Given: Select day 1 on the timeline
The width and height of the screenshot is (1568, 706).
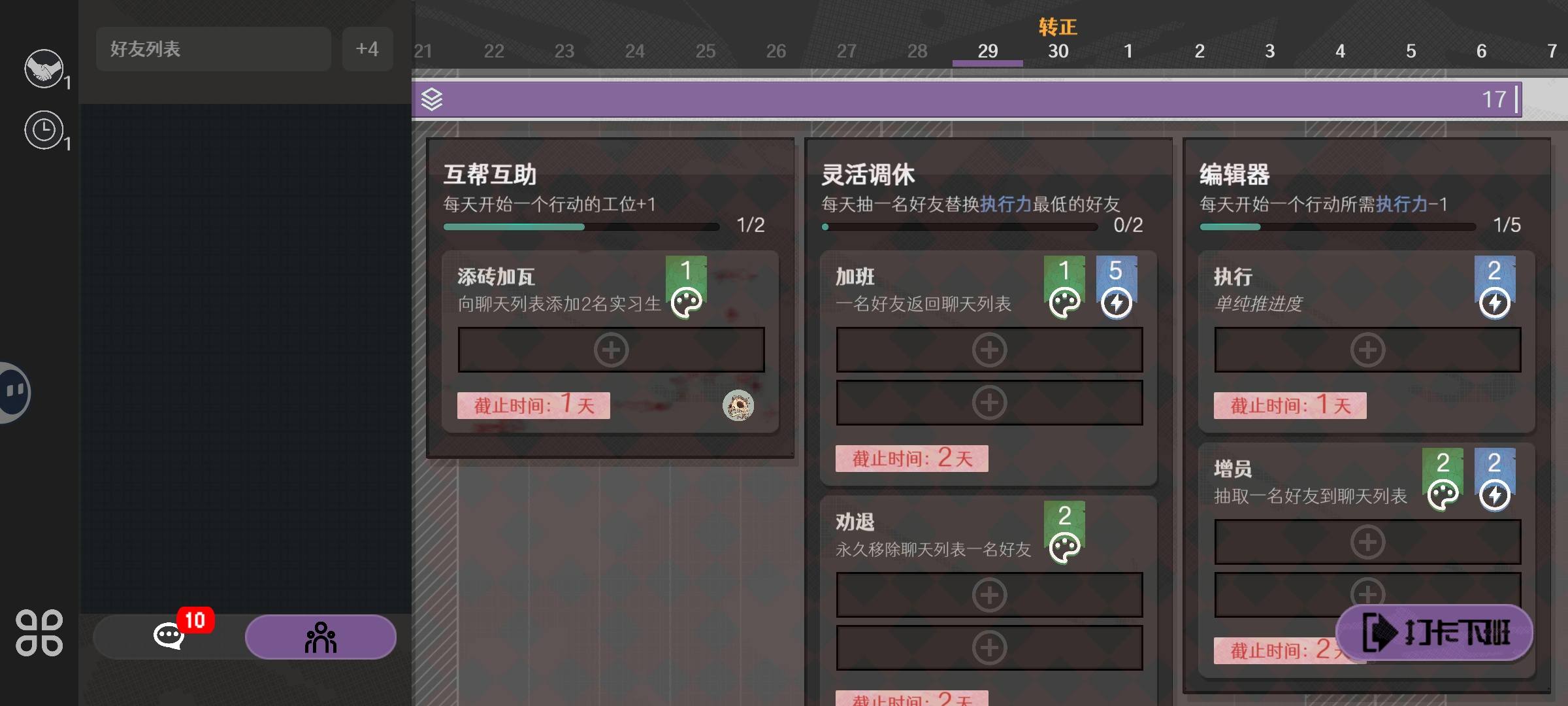Looking at the screenshot, I should (1128, 51).
